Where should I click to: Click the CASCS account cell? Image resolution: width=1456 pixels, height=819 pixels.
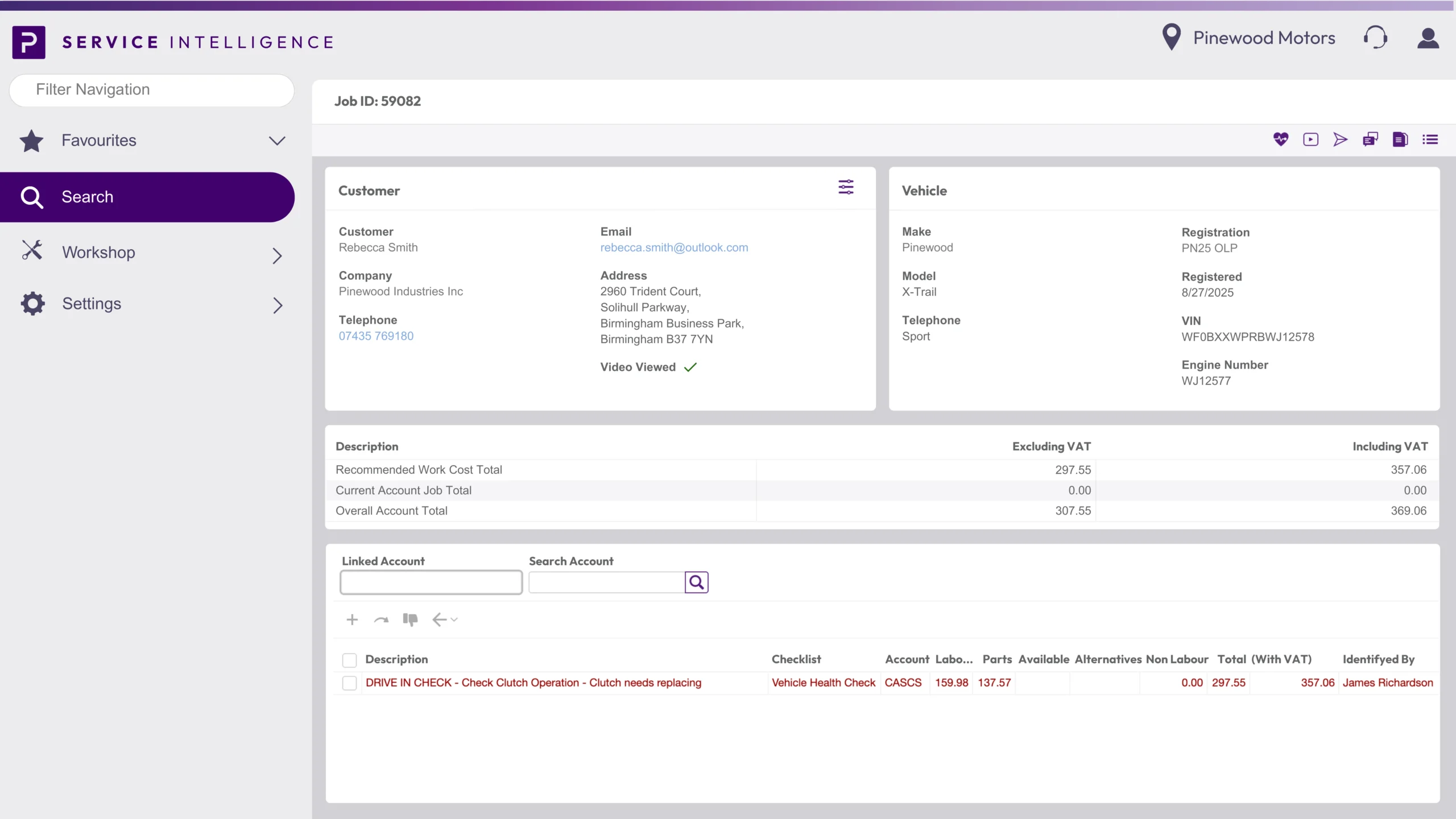click(903, 682)
